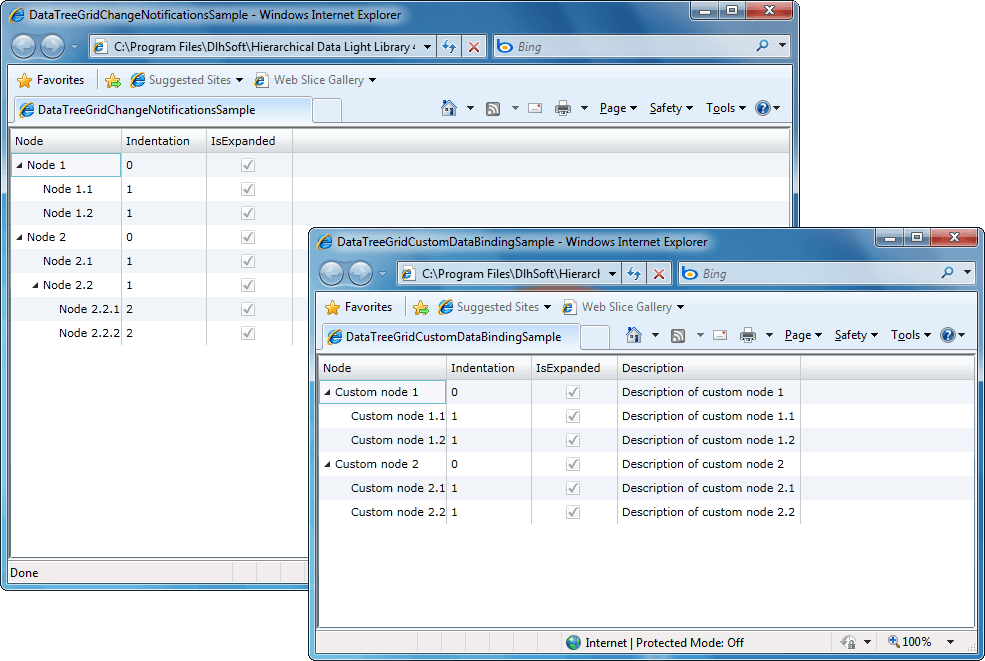Click Bing search field in front window
Image resolution: width=985 pixels, height=661 pixels.
coord(820,274)
